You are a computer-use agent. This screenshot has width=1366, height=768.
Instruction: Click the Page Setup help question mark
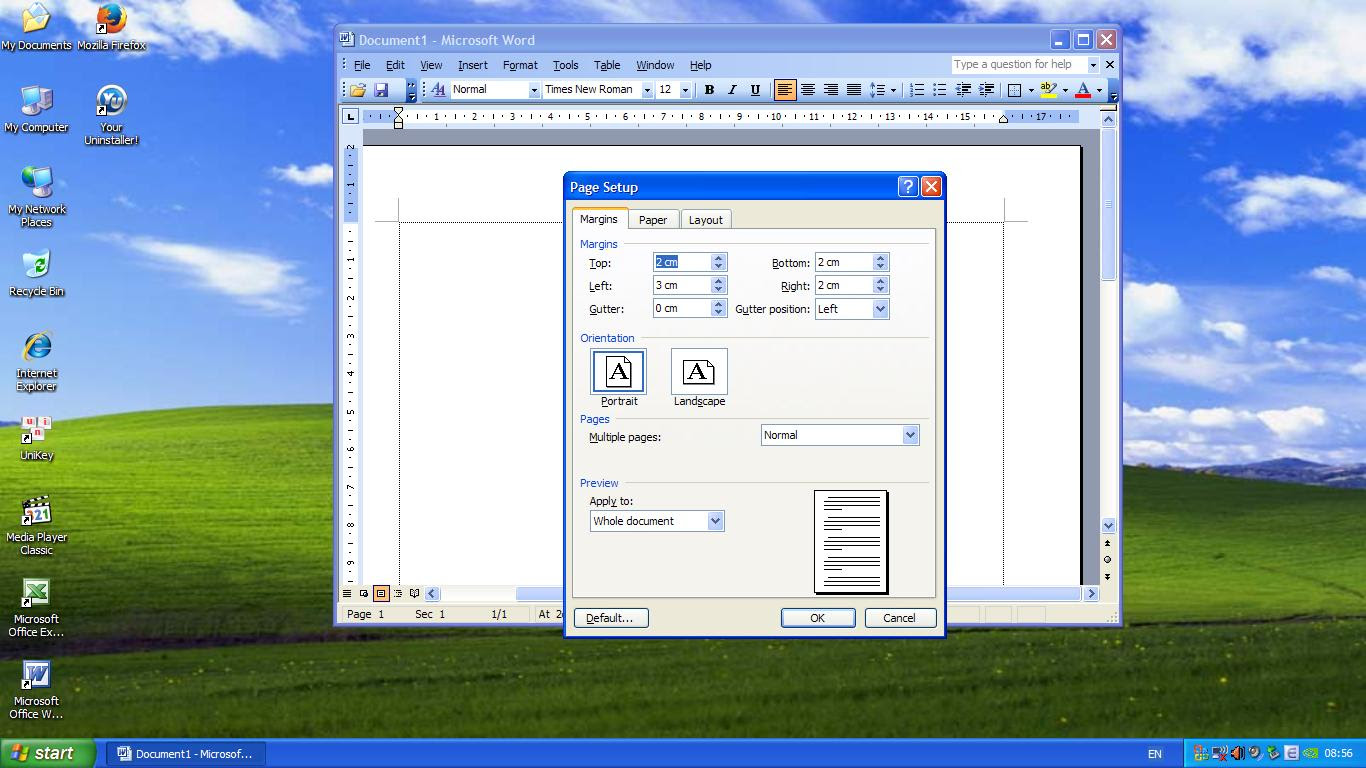[x=908, y=187]
